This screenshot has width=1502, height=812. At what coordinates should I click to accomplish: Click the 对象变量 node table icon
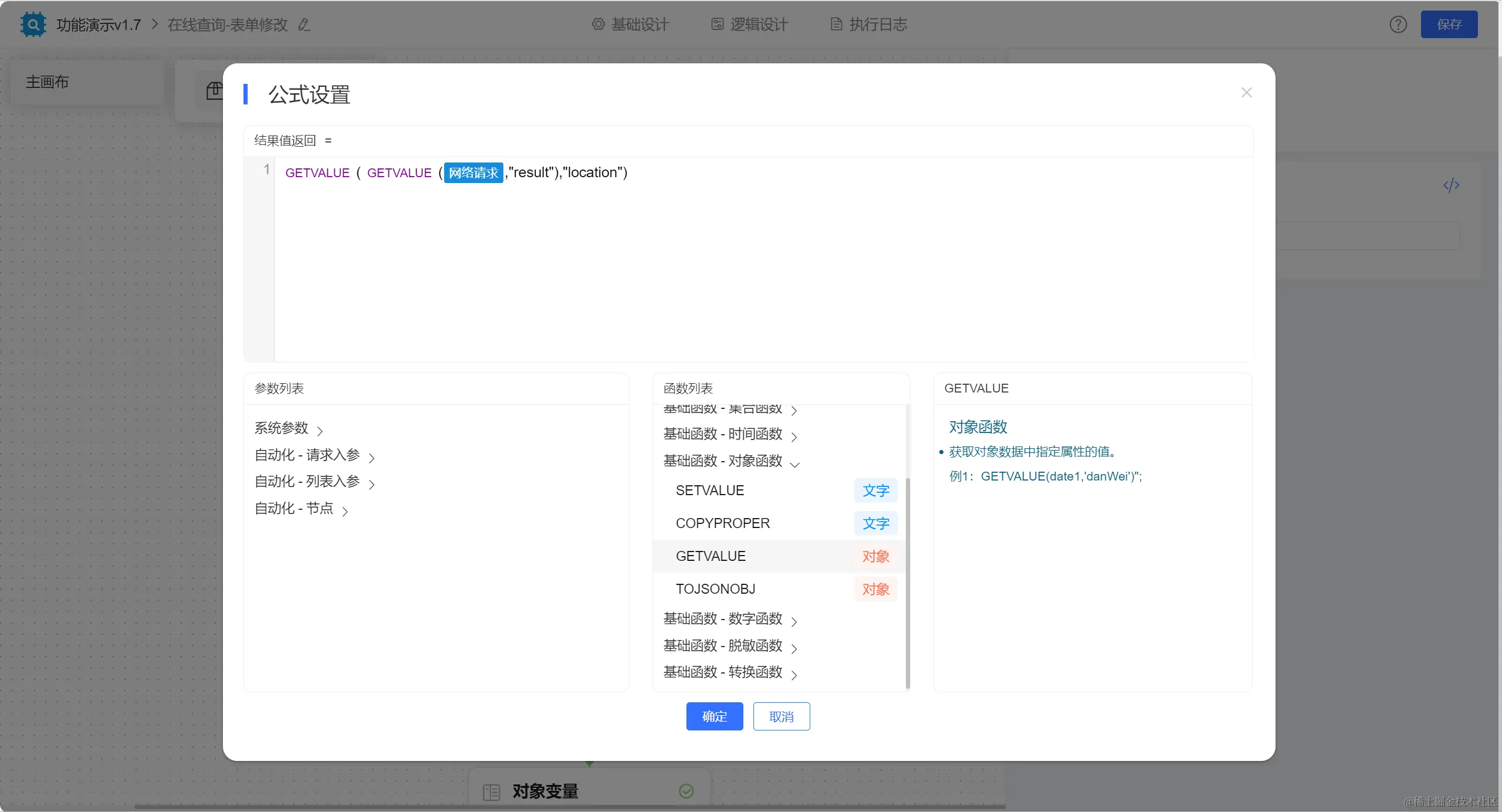(491, 792)
